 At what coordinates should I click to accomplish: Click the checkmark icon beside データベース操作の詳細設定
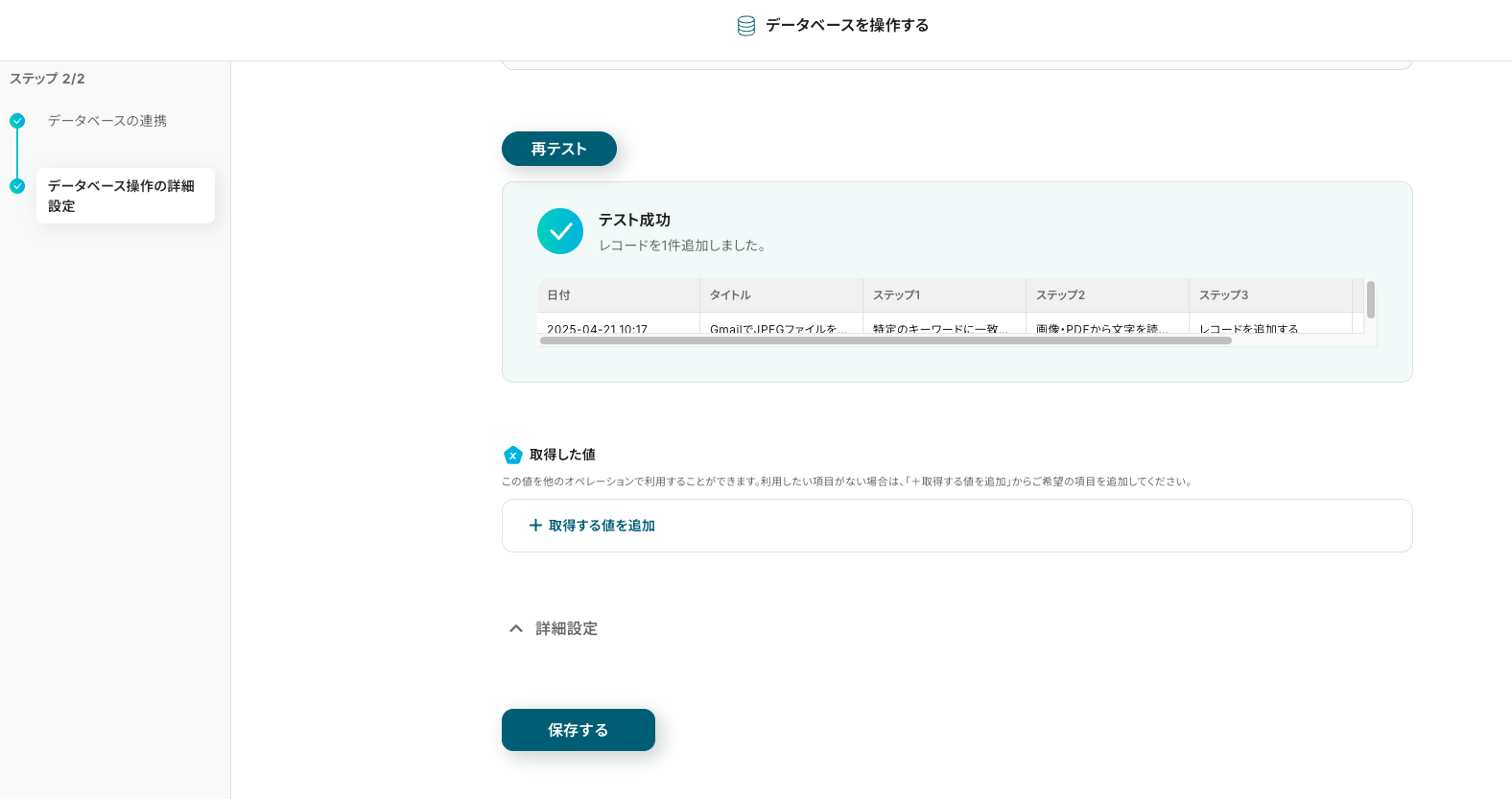(17, 186)
